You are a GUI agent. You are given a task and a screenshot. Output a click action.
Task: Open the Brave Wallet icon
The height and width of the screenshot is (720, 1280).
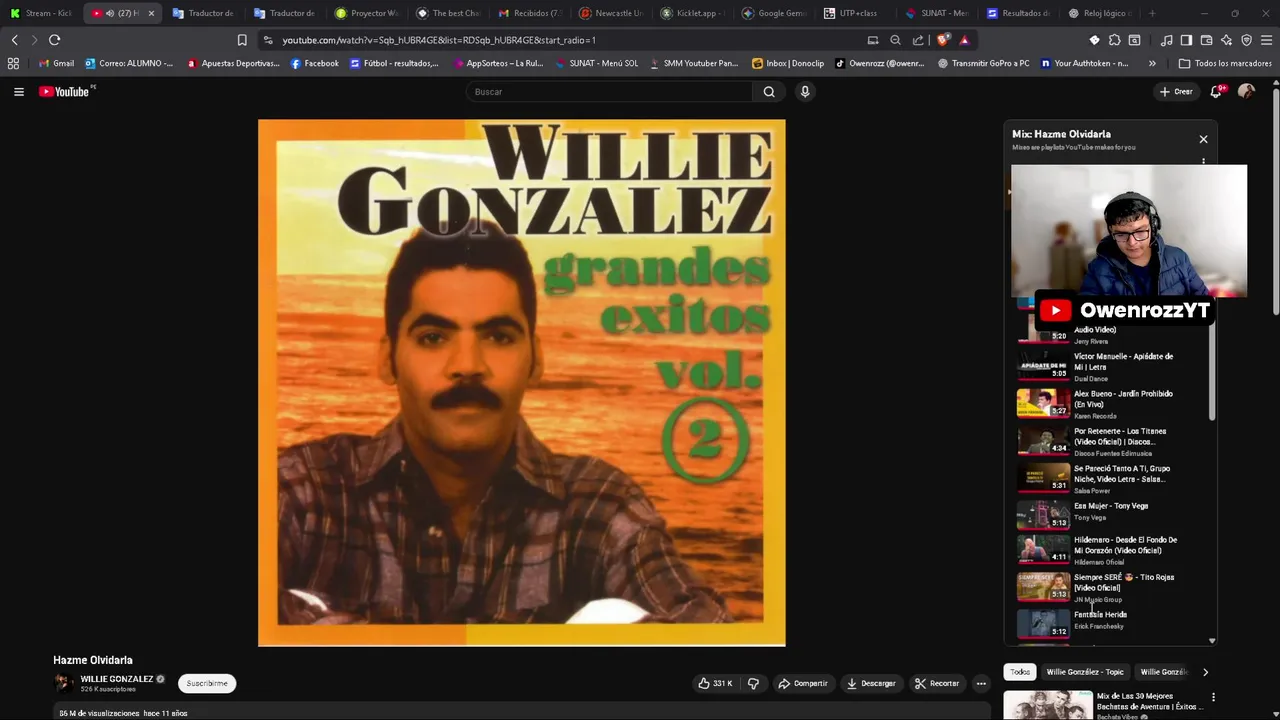pyautogui.click(x=1206, y=40)
